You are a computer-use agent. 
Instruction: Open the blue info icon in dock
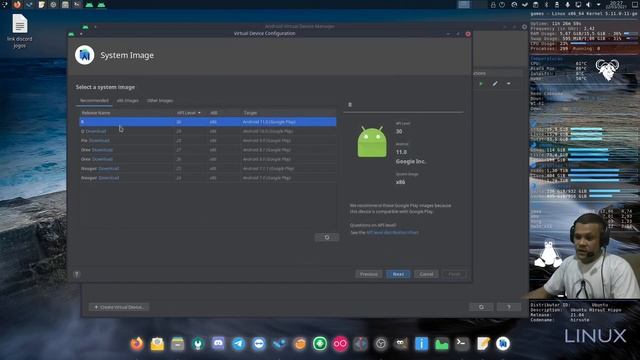[x=422, y=344]
